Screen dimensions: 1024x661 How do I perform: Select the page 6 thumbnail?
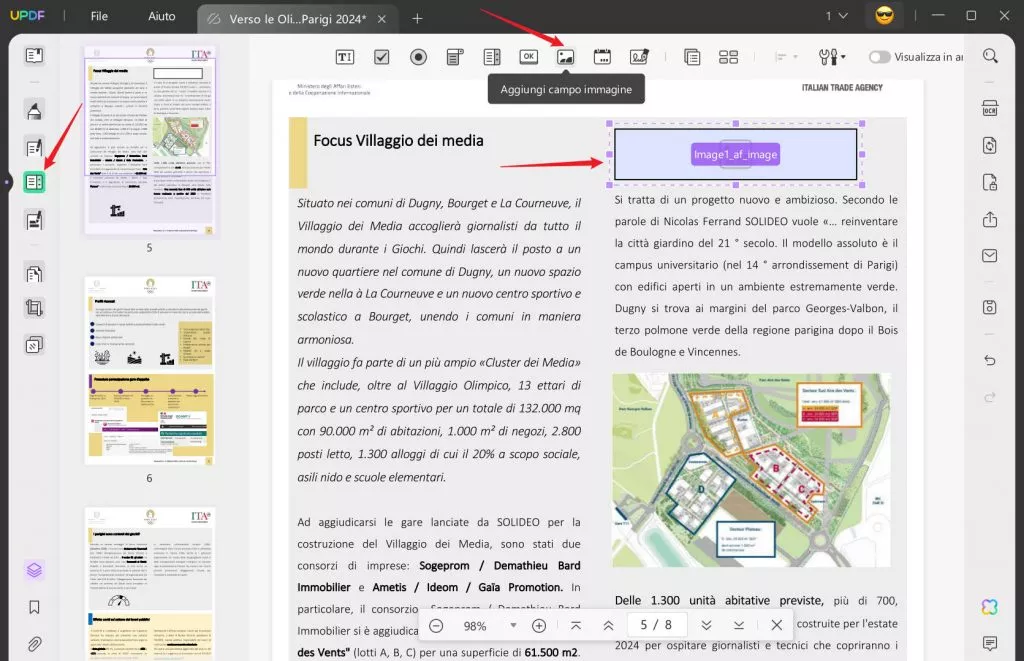click(150, 370)
